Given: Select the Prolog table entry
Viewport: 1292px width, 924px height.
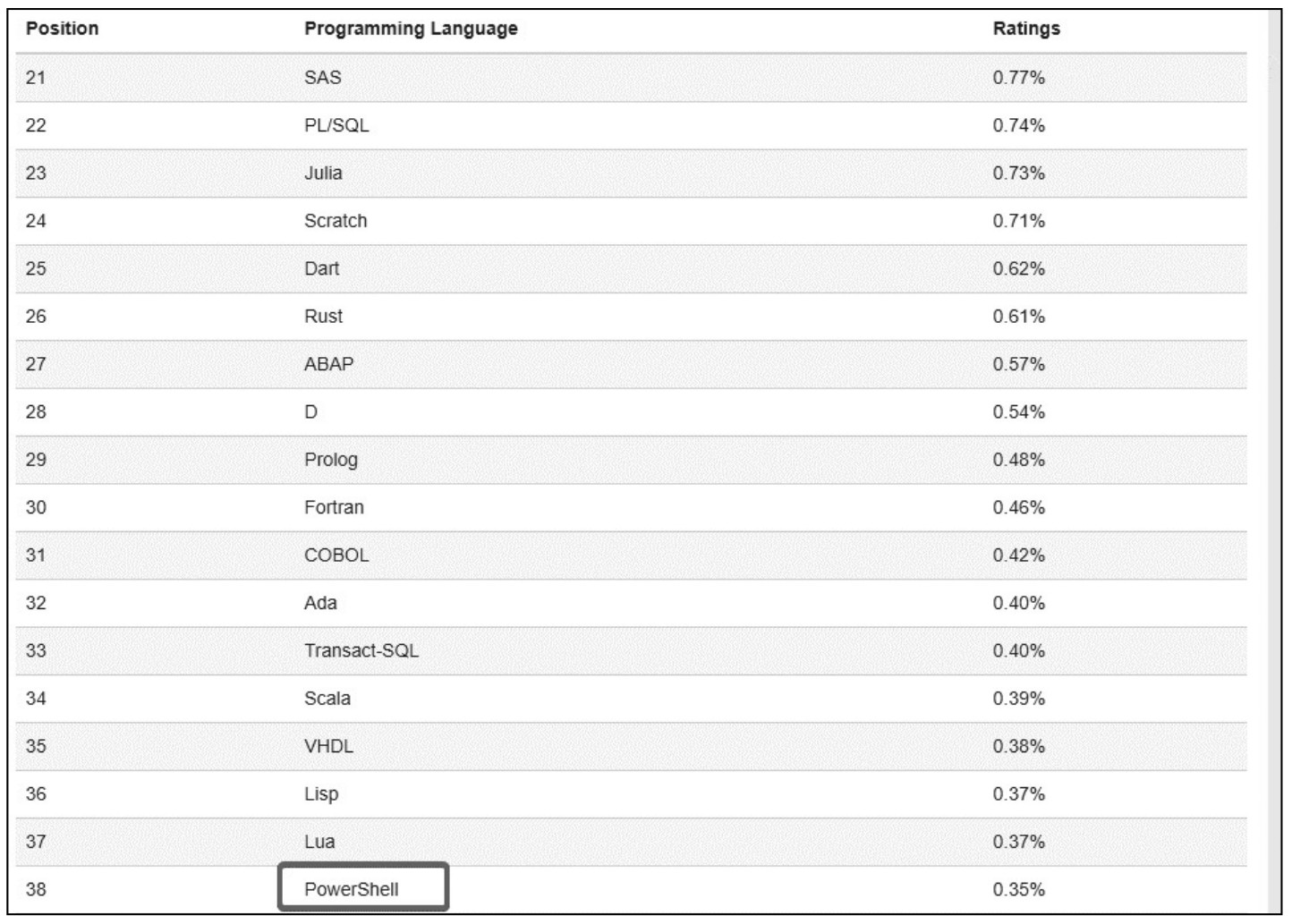Looking at the screenshot, I should pyautogui.click(x=330, y=460).
